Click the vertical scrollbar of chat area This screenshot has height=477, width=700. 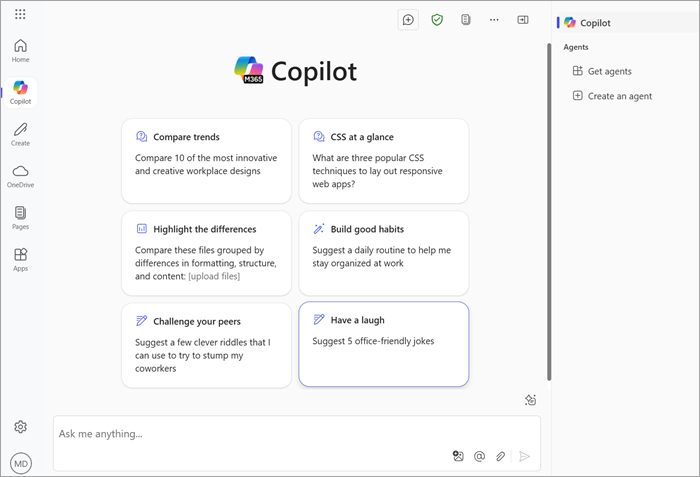(x=549, y=212)
